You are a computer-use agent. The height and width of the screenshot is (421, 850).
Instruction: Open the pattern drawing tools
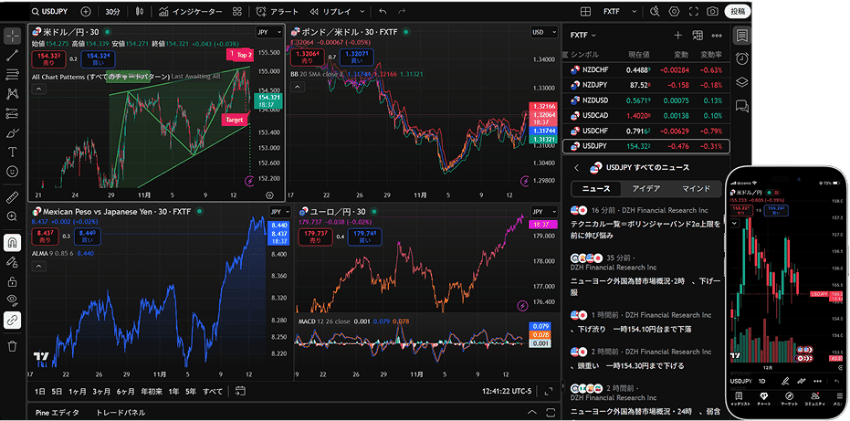12,94
